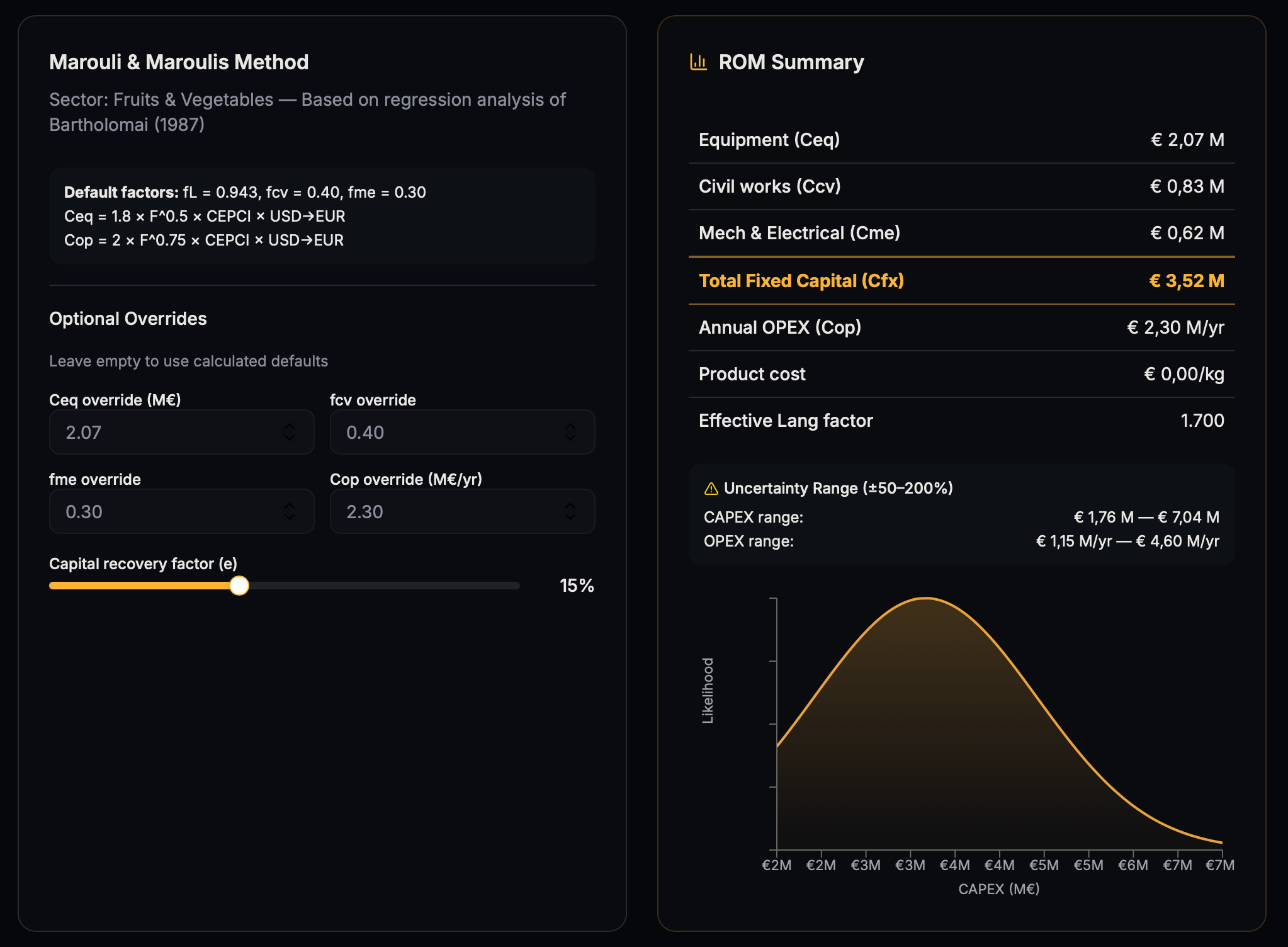Click the Product cost row
1288x947 pixels.
(x=961, y=374)
